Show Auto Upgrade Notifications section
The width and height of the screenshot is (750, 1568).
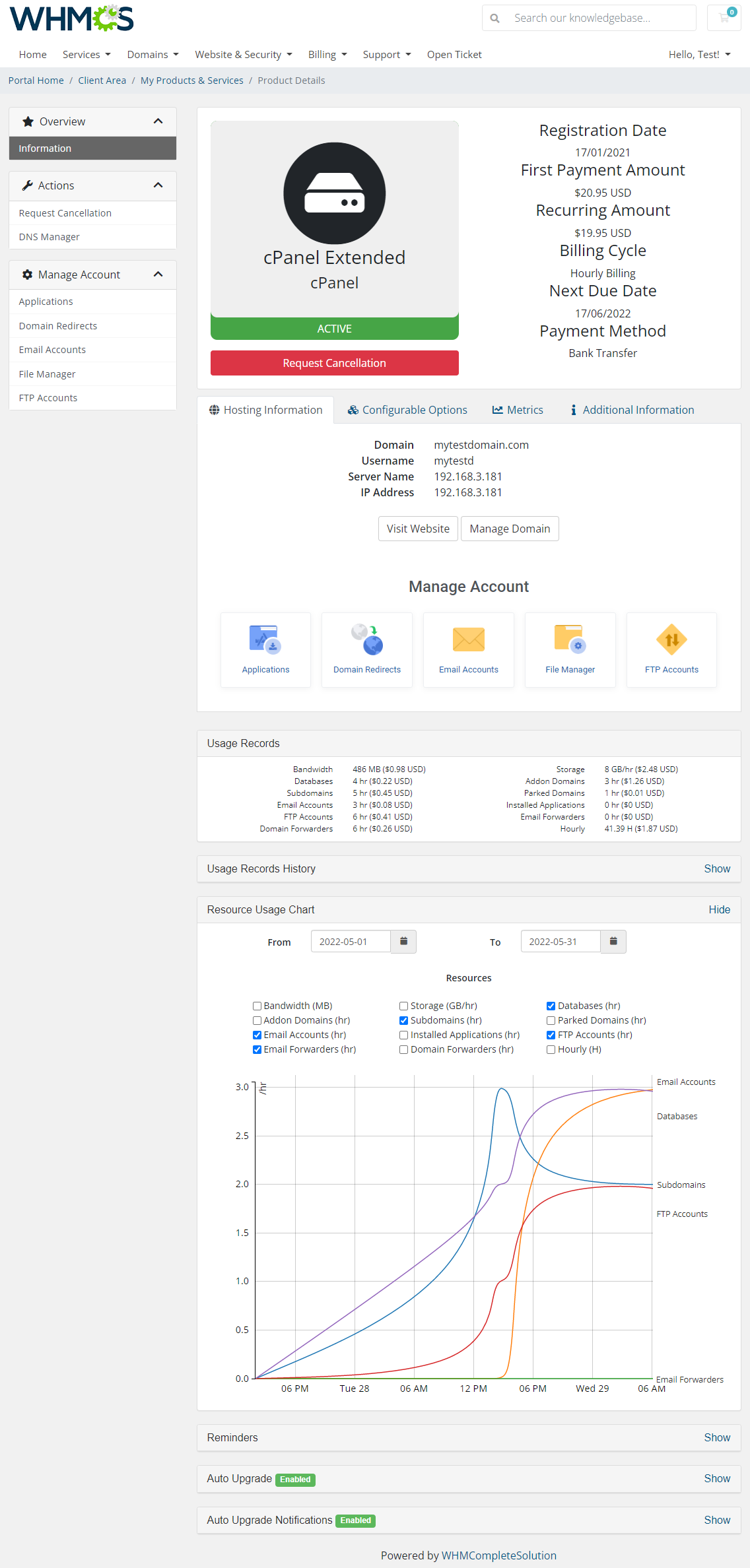[x=717, y=1520]
